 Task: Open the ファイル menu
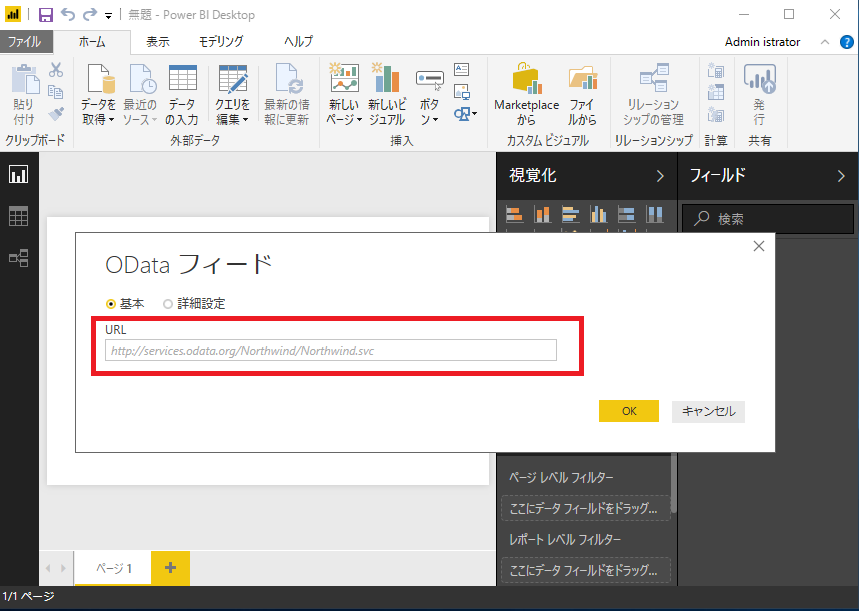tap(25, 42)
